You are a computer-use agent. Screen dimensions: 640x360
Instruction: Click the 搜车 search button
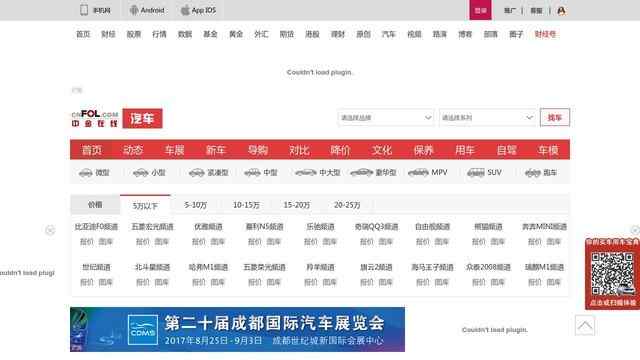(x=555, y=118)
